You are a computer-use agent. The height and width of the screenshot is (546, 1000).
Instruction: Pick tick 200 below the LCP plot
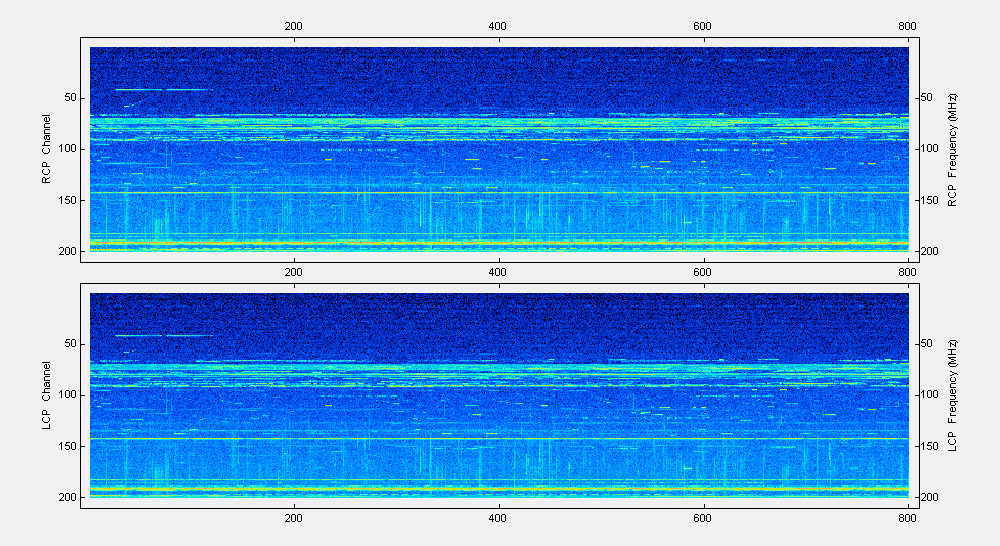(x=293, y=518)
